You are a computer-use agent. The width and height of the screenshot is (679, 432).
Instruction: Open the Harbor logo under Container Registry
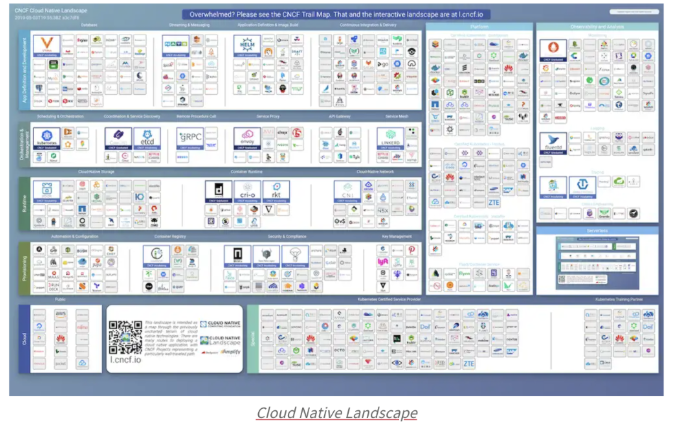tap(156, 256)
